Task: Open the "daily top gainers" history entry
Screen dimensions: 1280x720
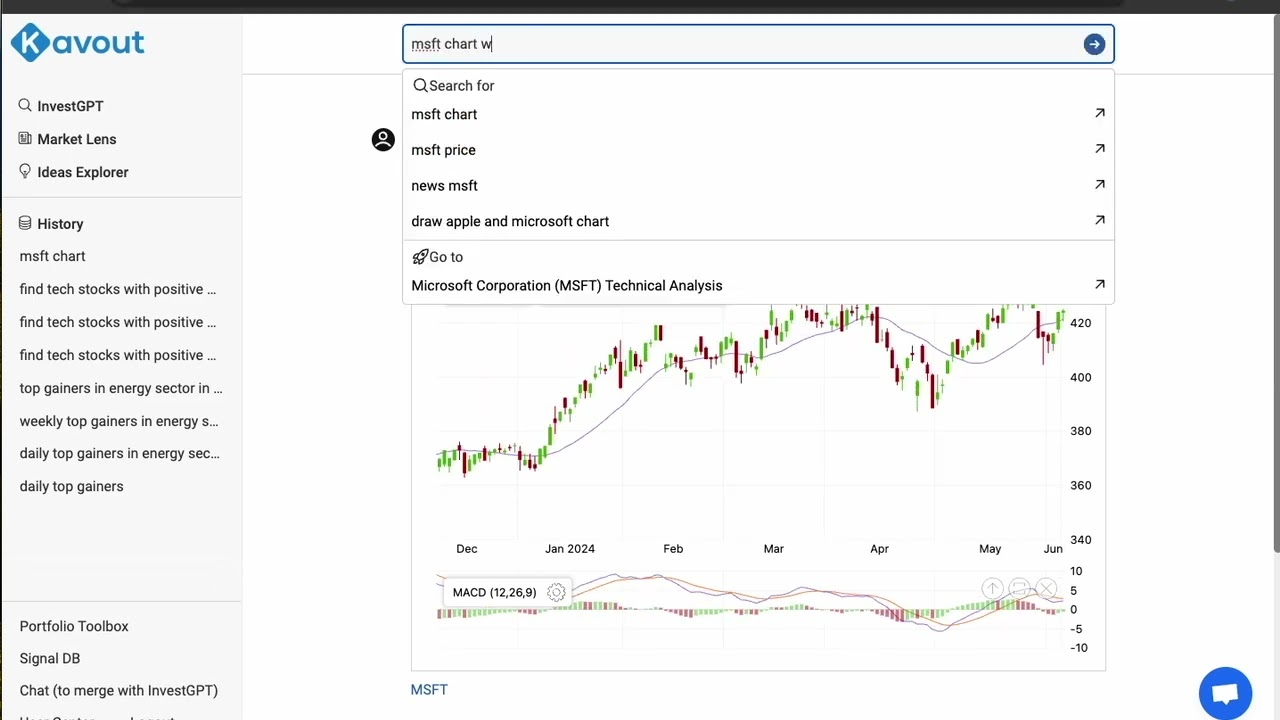Action: coord(72,486)
